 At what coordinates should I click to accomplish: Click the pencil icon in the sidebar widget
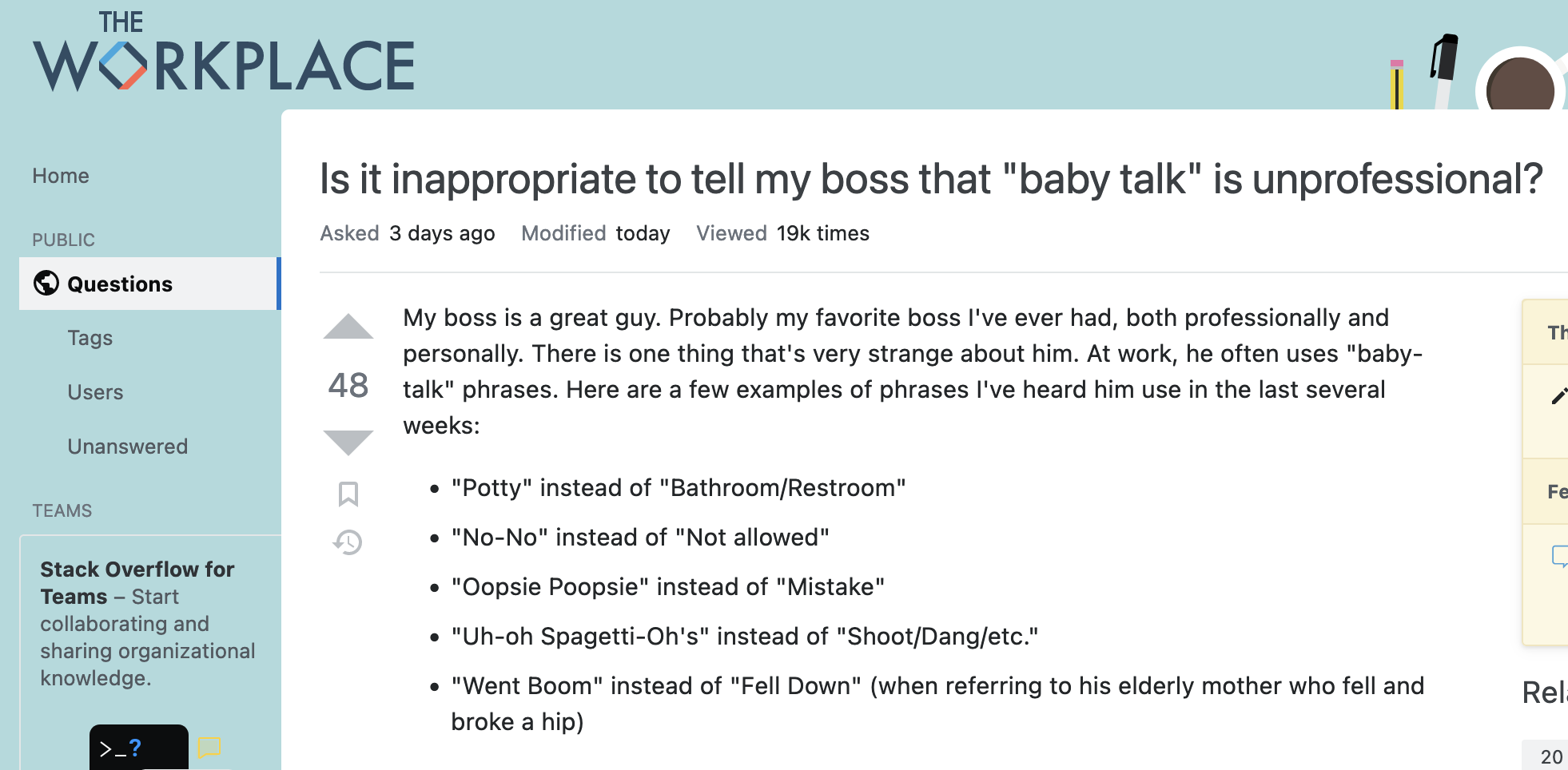tap(1558, 396)
